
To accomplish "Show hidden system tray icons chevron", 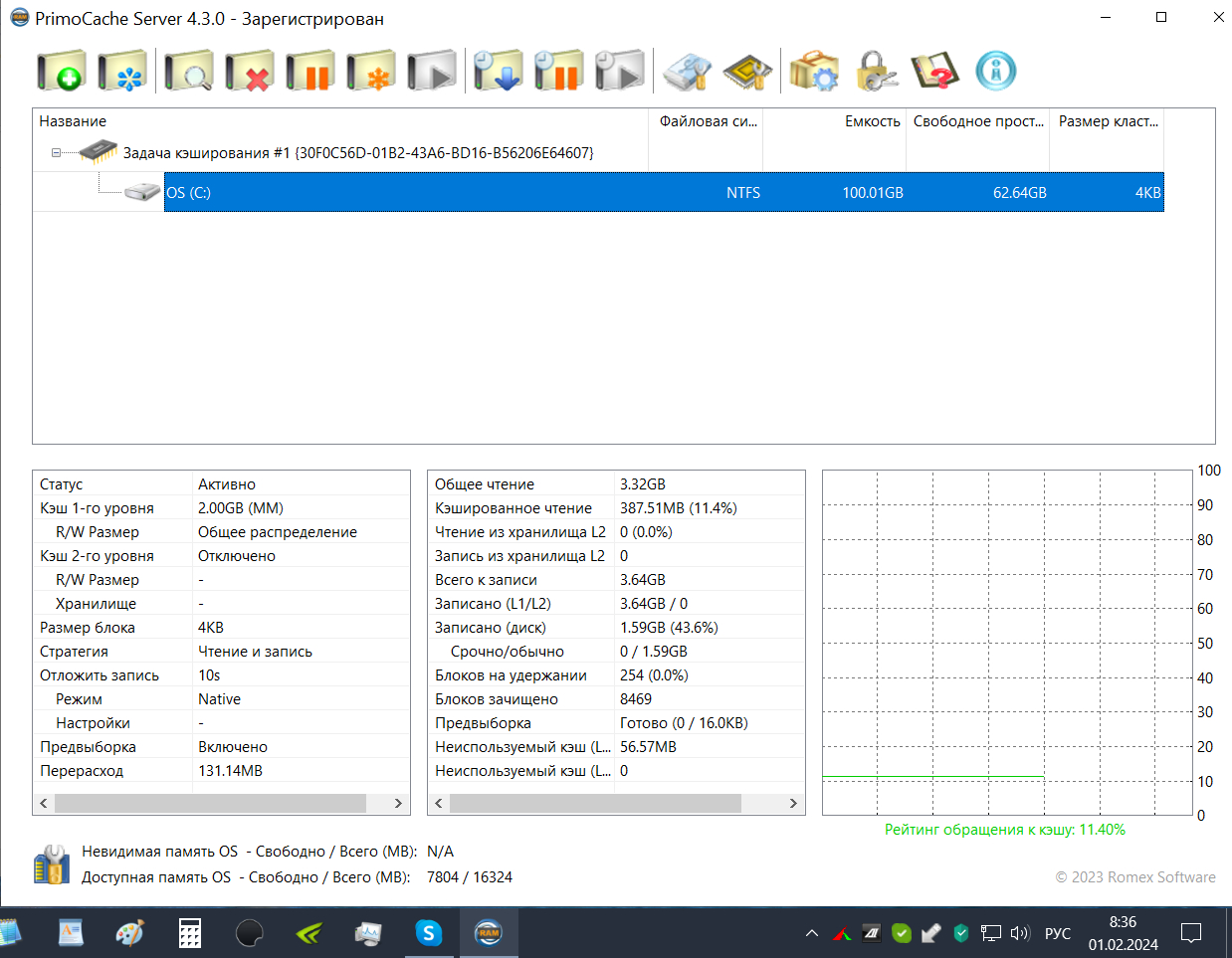I will pyautogui.click(x=812, y=933).
